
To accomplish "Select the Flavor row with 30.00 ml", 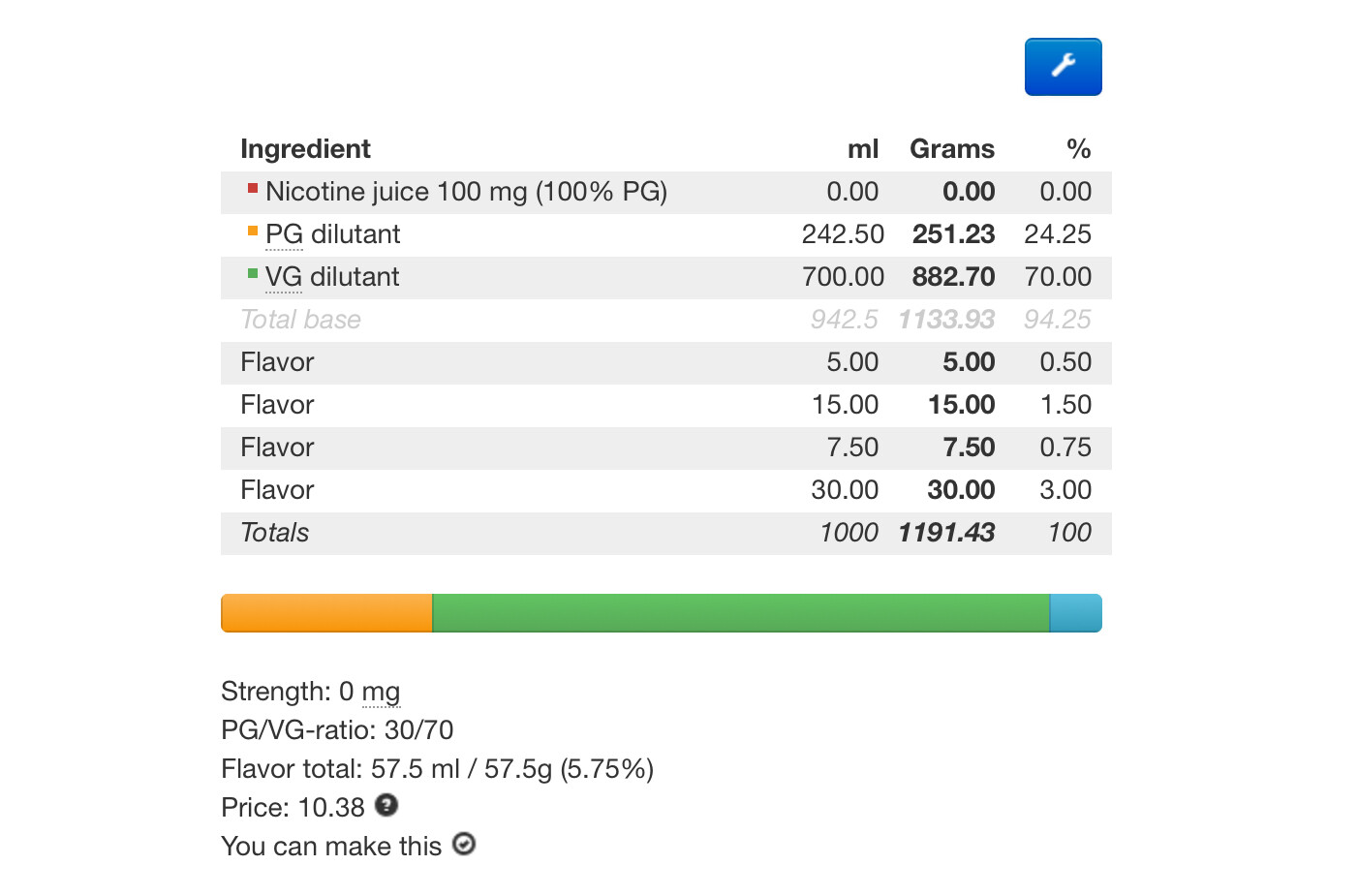I will 666,490.
